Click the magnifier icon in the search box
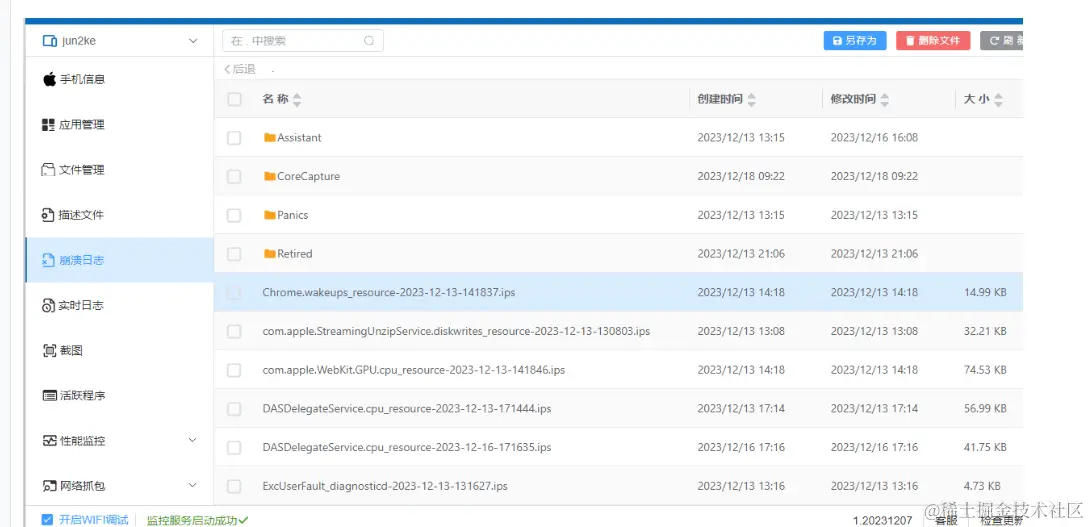Screen dimensions: 1090x527 click(369, 40)
